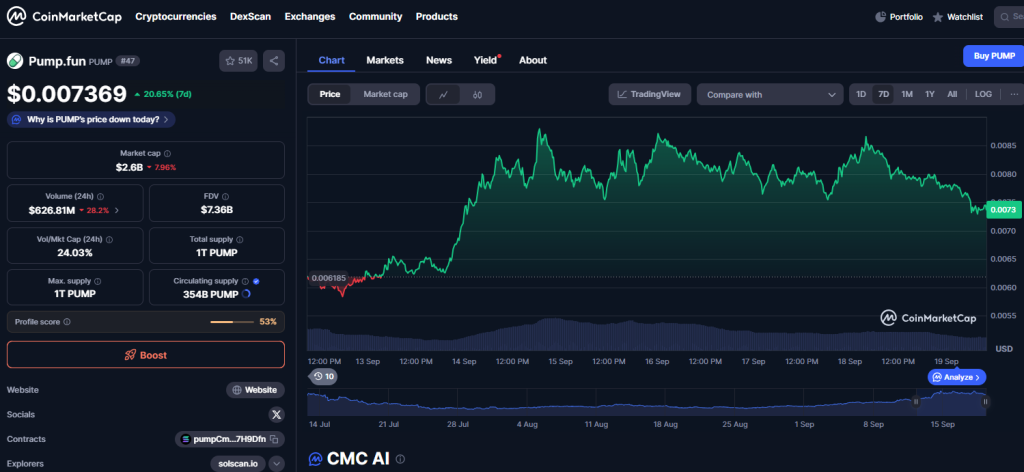Click Total supply info icon

click(x=240, y=240)
